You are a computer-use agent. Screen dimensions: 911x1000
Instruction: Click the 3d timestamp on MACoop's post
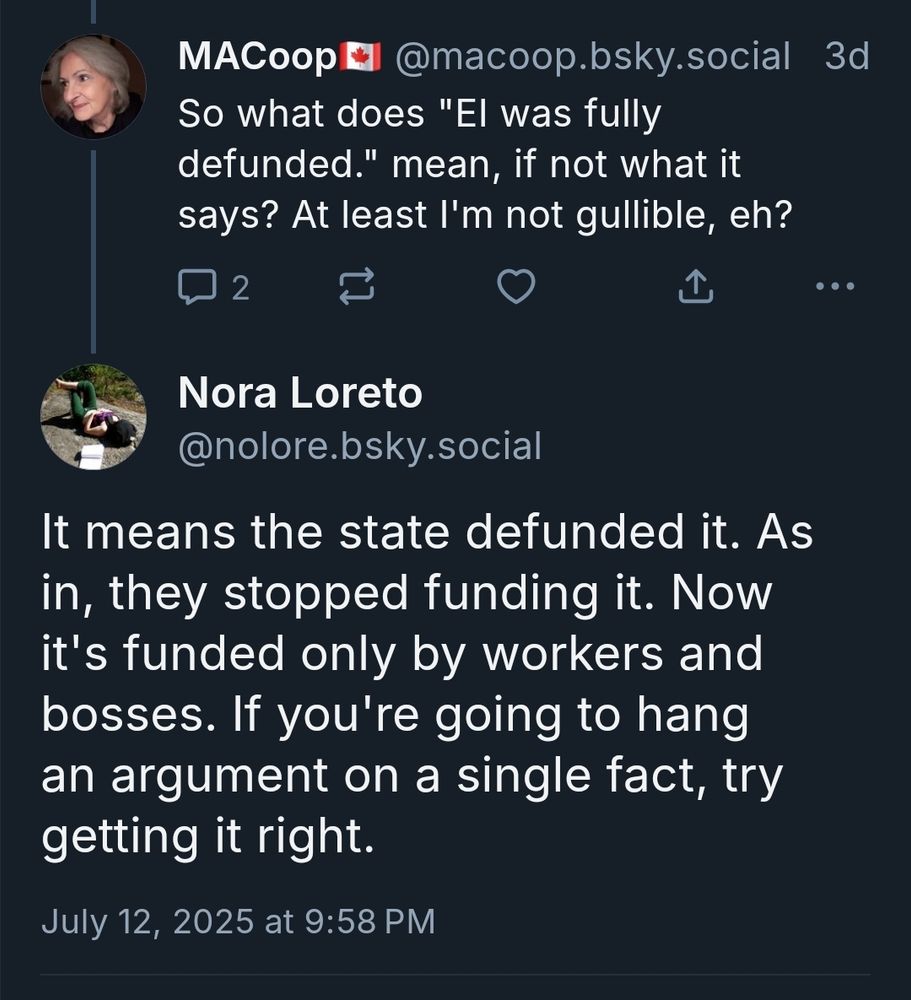coord(846,57)
